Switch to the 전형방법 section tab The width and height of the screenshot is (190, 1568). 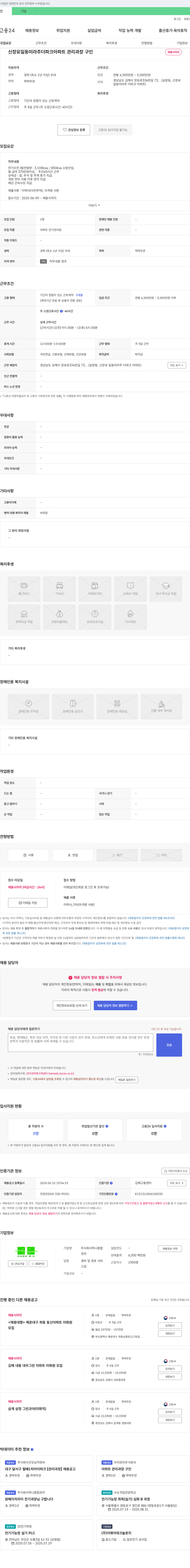click(x=147, y=43)
